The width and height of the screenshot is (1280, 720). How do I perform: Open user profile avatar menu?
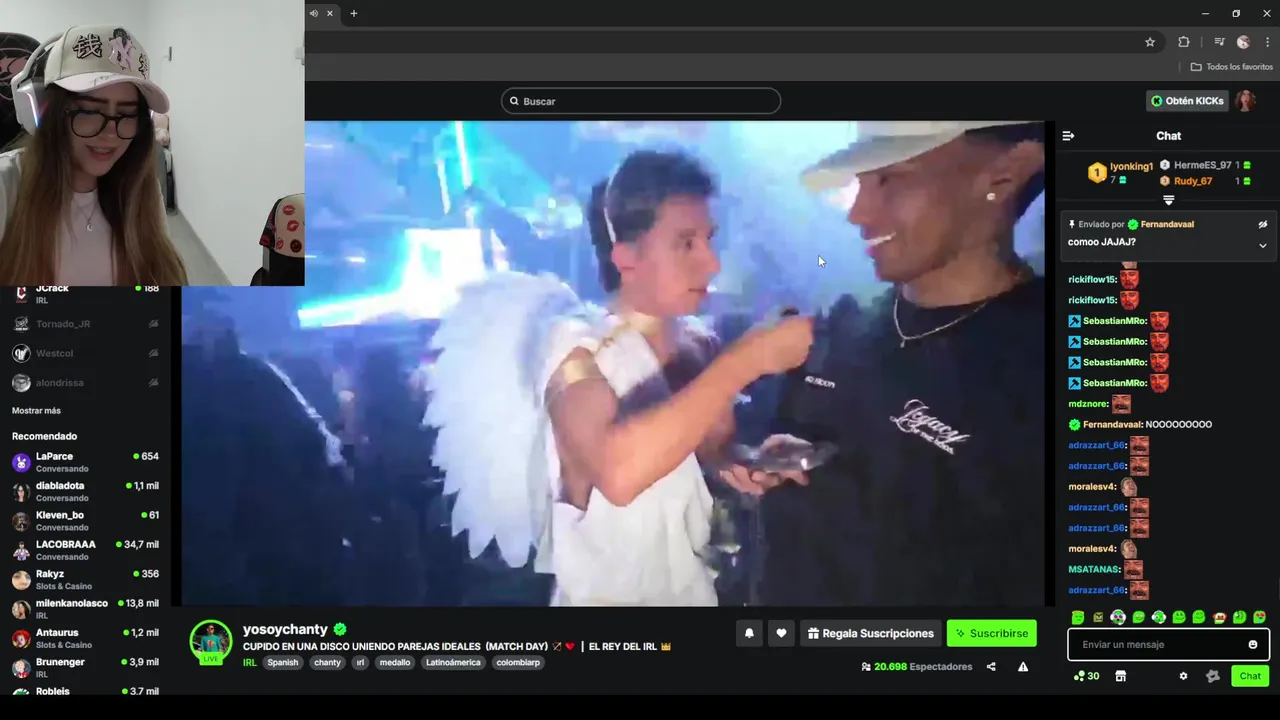(1245, 101)
